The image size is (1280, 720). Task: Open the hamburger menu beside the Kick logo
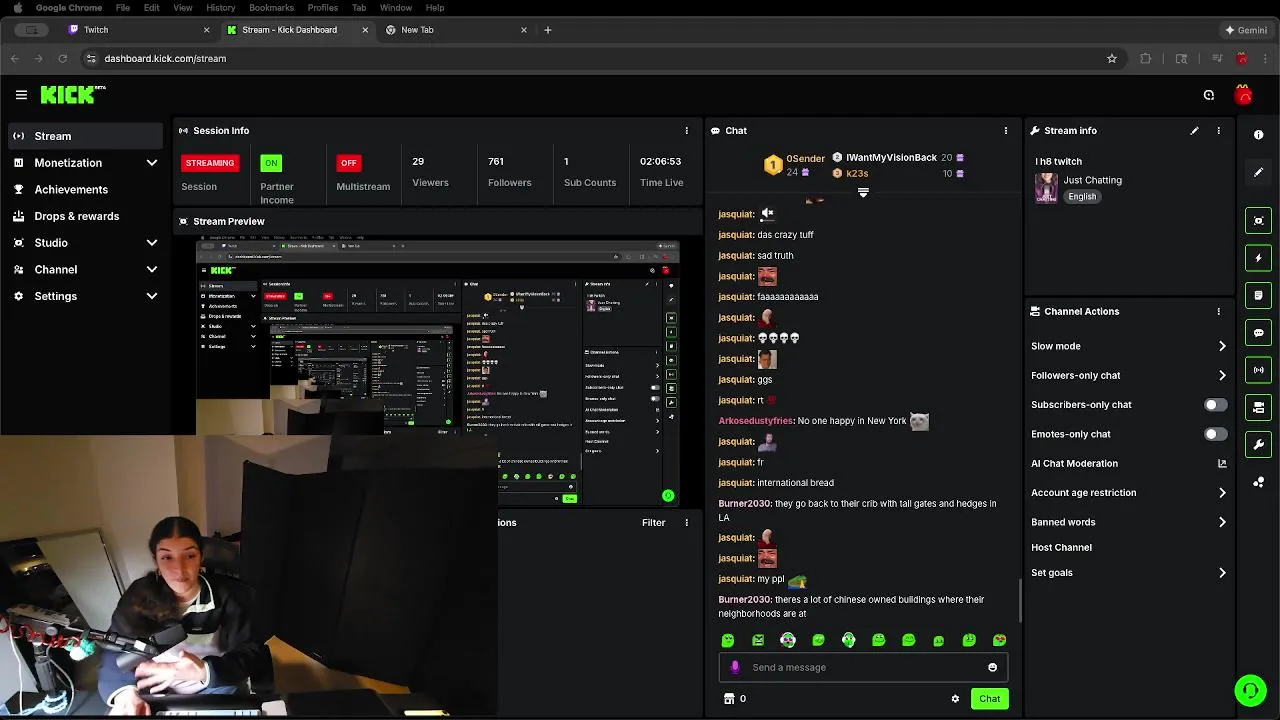pyautogui.click(x=21, y=95)
